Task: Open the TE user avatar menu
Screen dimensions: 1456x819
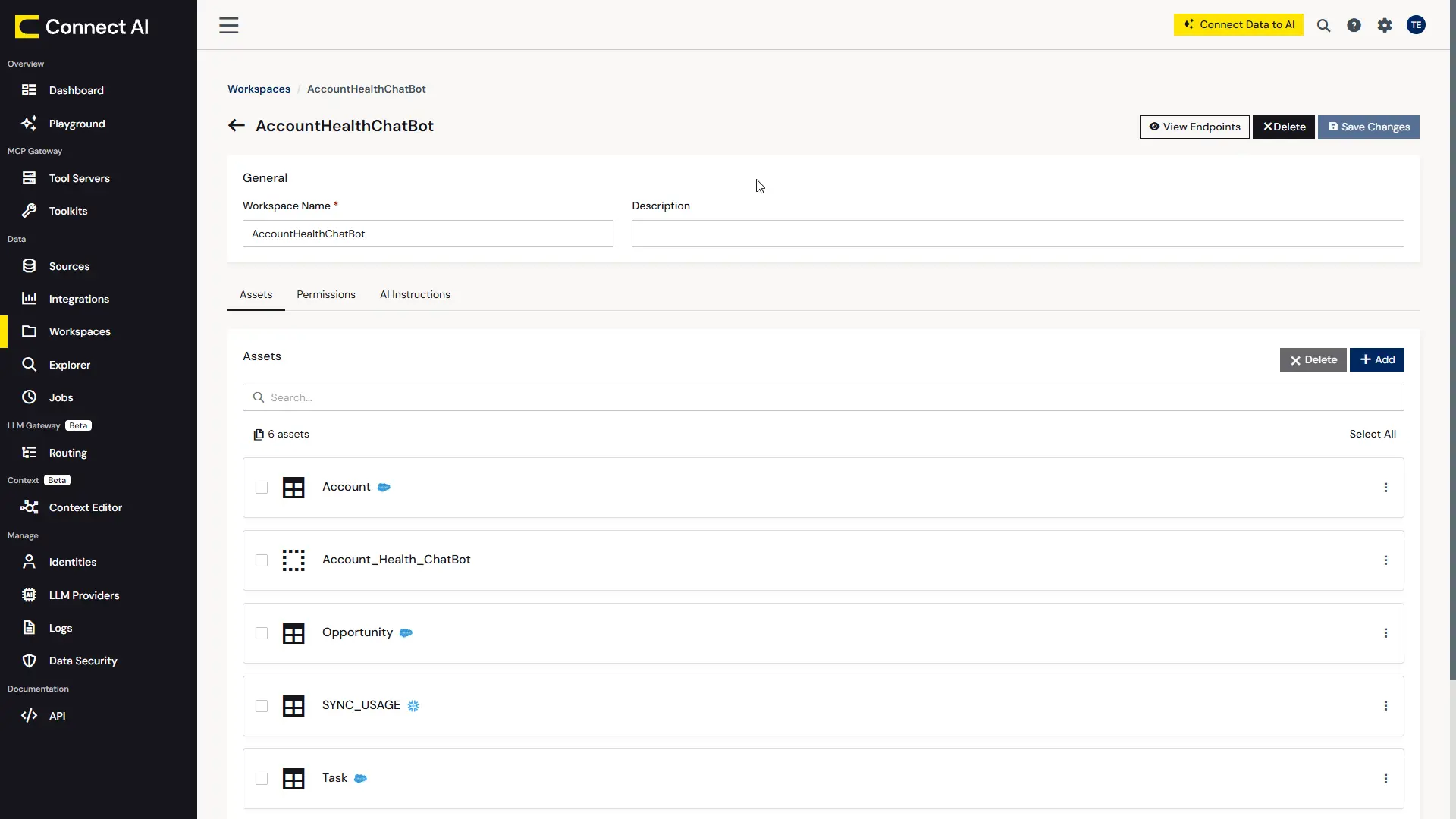Action: (1416, 25)
